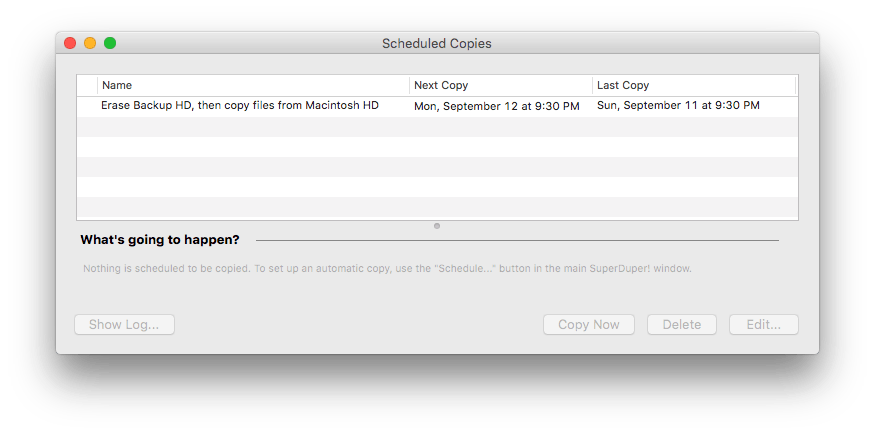Click the red close window button
875x434 pixels.
click(70, 43)
